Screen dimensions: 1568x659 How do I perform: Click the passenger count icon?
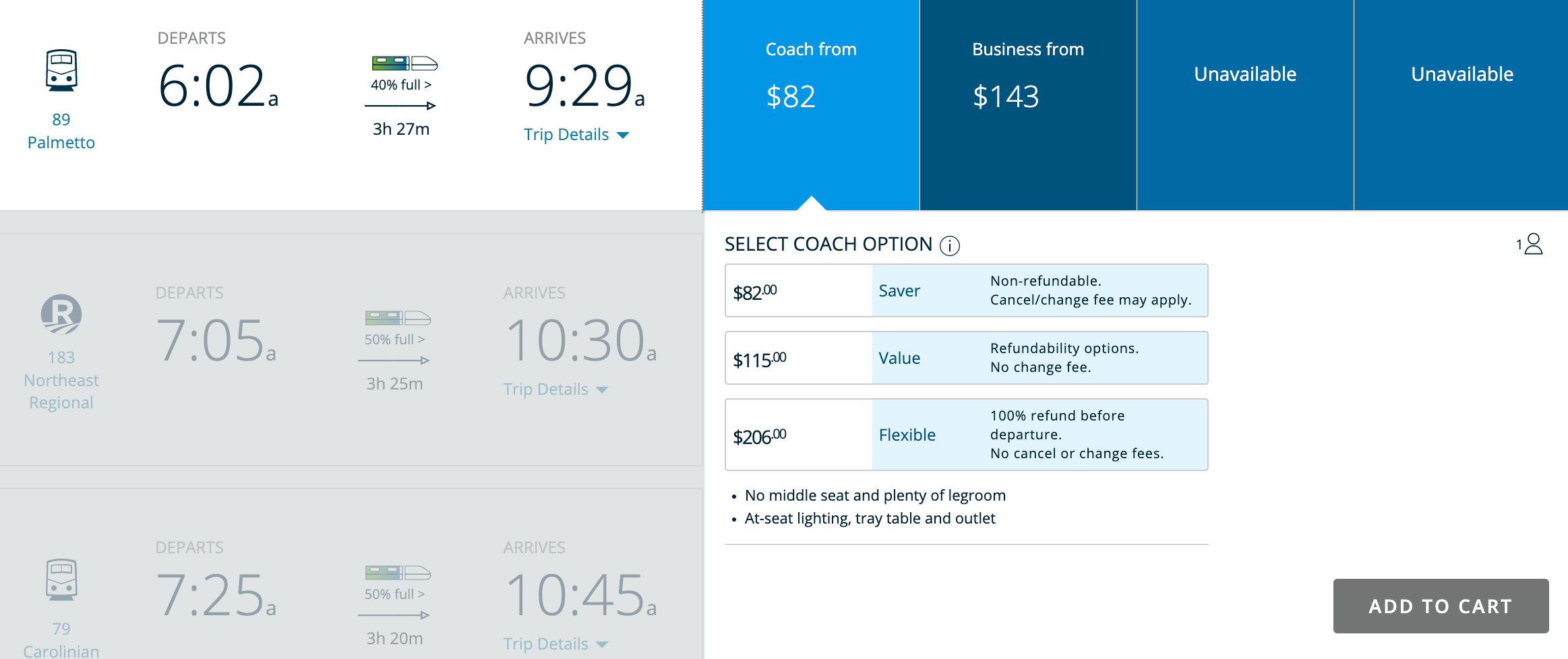click(x=1530, y=244)
